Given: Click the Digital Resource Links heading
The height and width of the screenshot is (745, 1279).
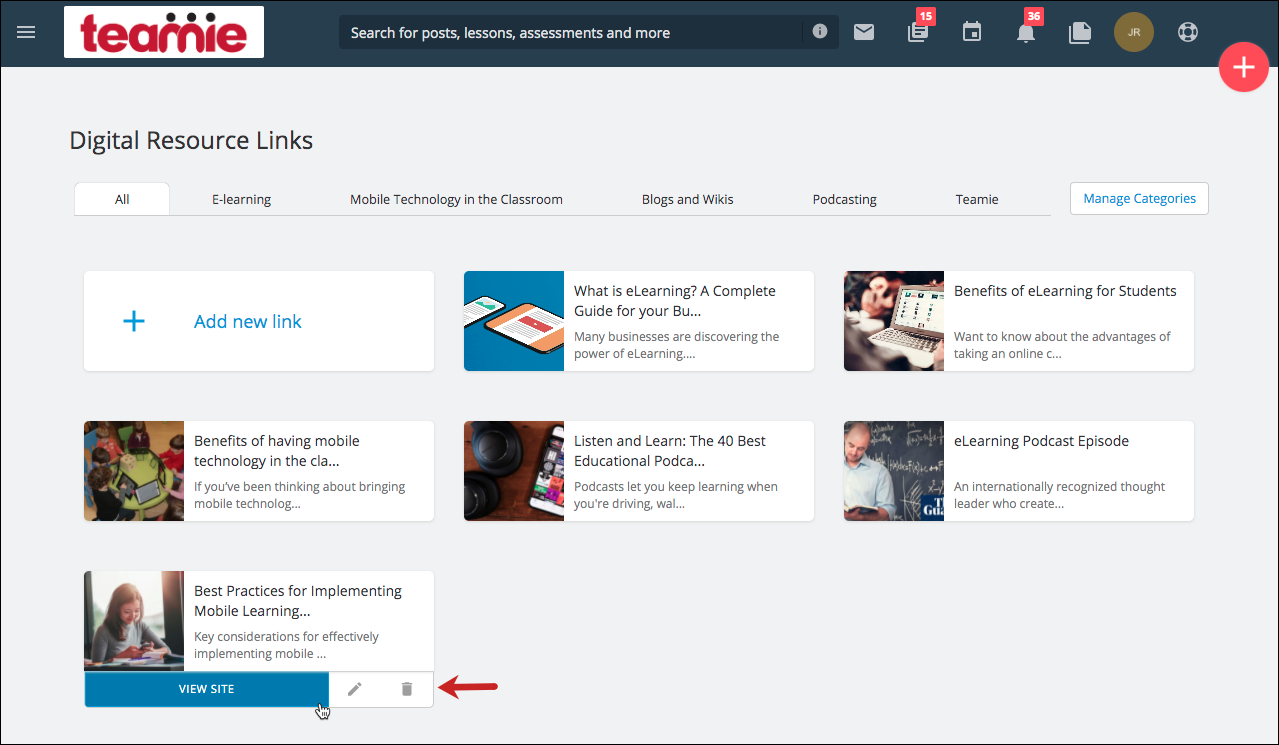Looking at the screenshot, I should pos(191,140).
